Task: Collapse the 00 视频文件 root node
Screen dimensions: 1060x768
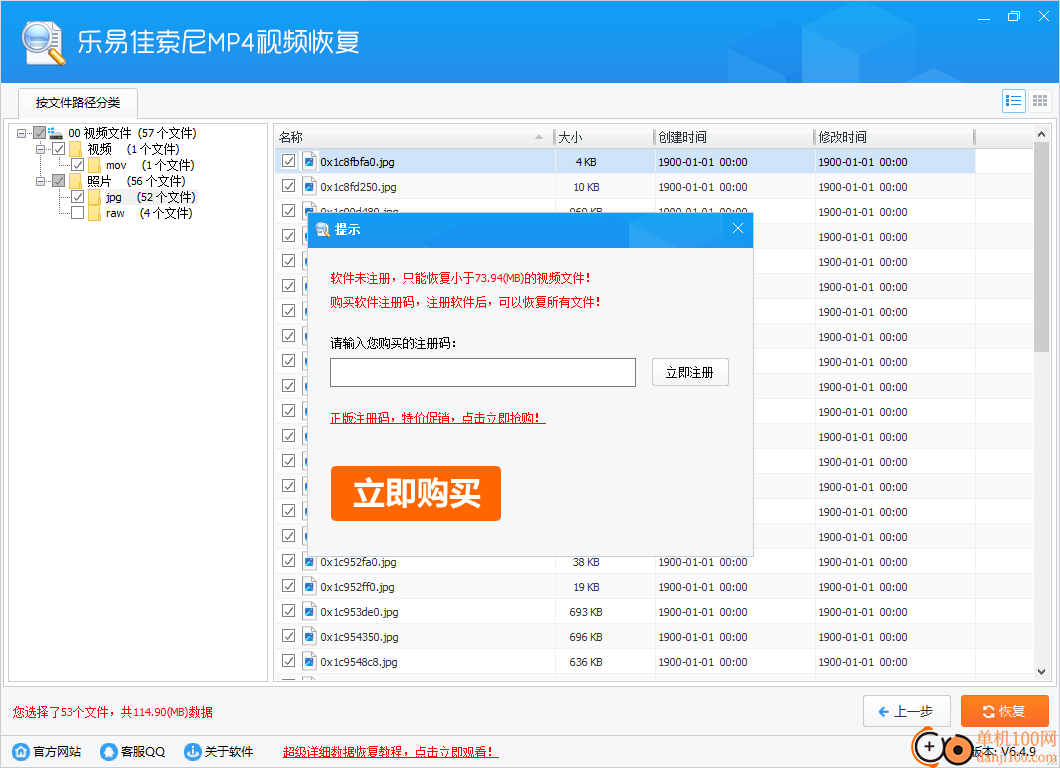Action: point(22,133)
